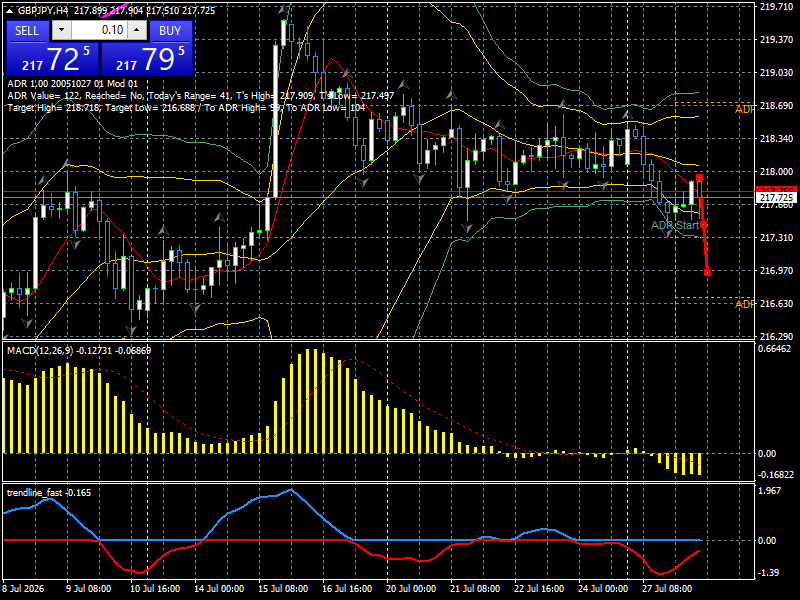This screenshot has width=800, height=600.
Task: Click the MACD scale value -0.16822
Action: pyautogui.click(x=776, y=474)
